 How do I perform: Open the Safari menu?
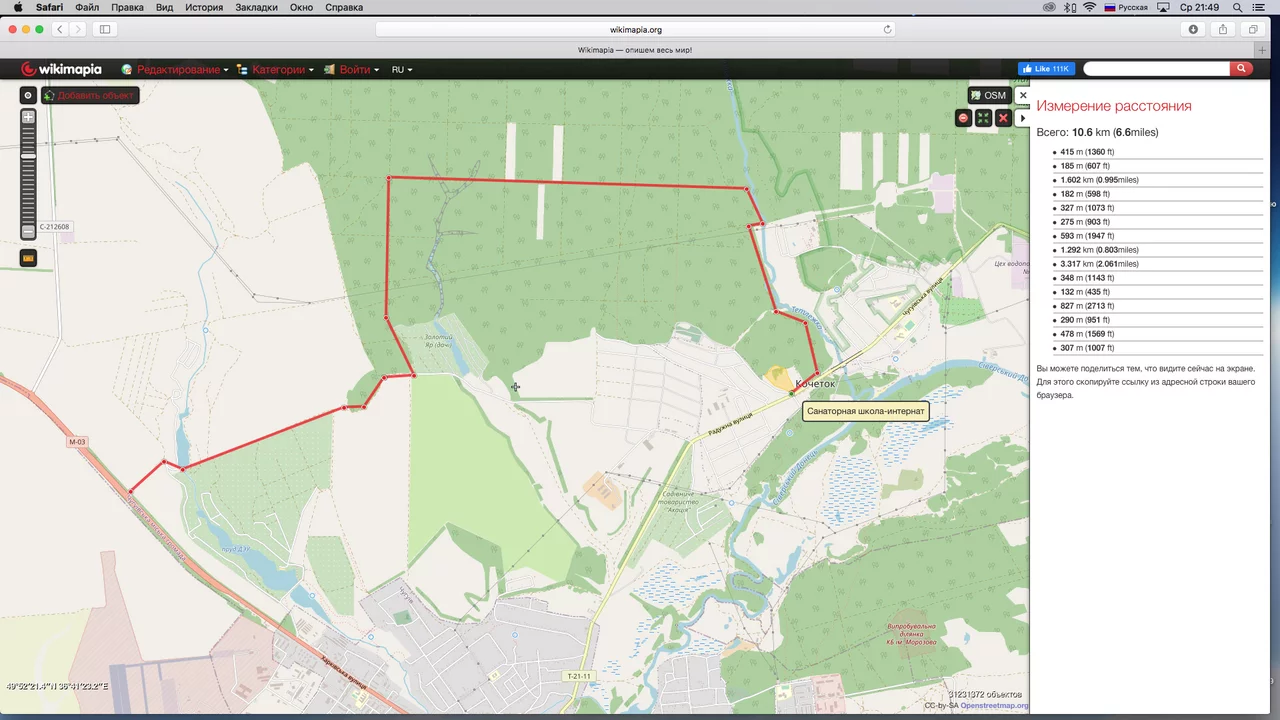(x=49, y=7)
